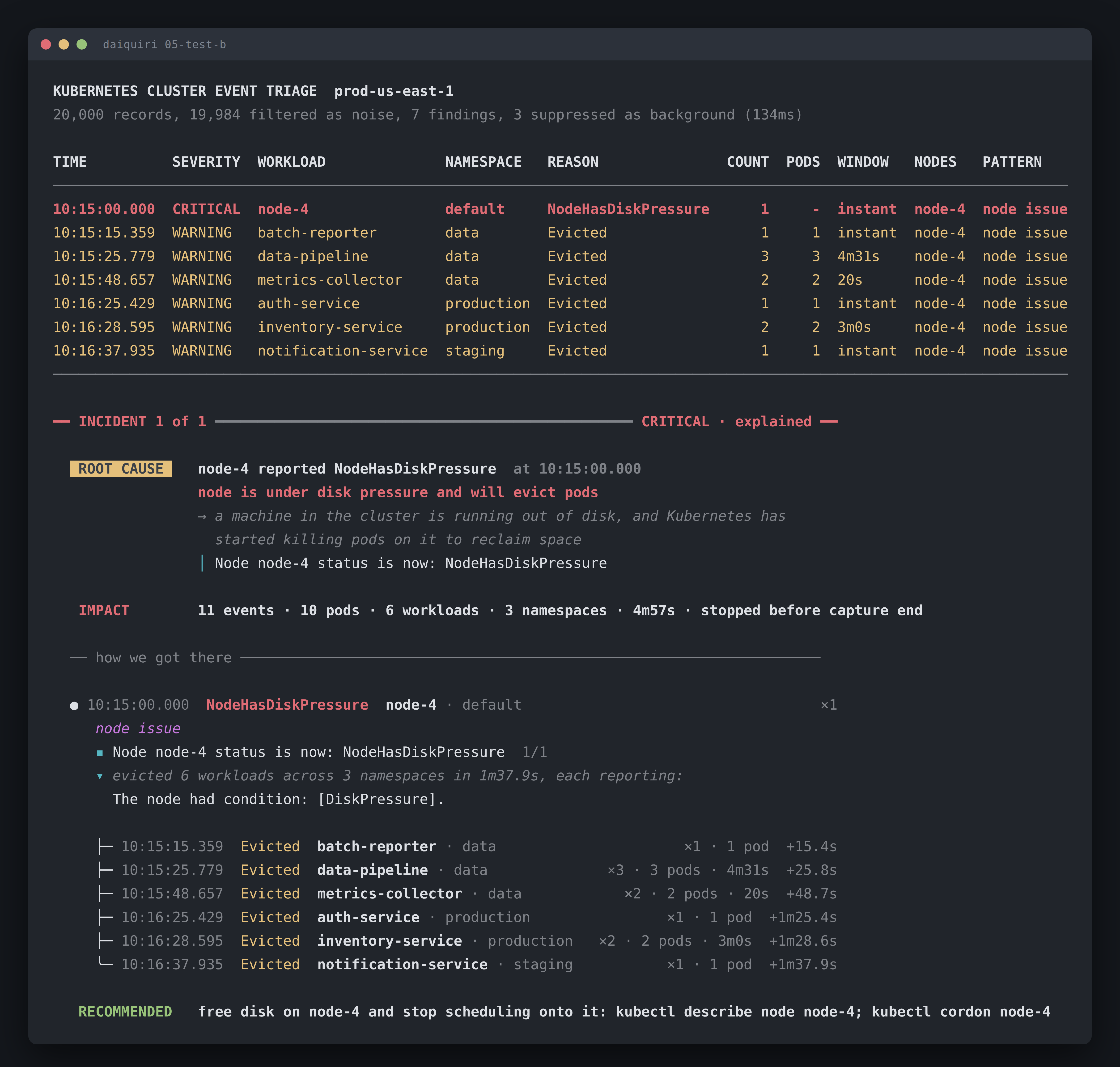The height and width of the screenshot is (1067, 1120).
Task: Click NodeHasDiskPressure in the table's REASON column
Action: (628, 209)
